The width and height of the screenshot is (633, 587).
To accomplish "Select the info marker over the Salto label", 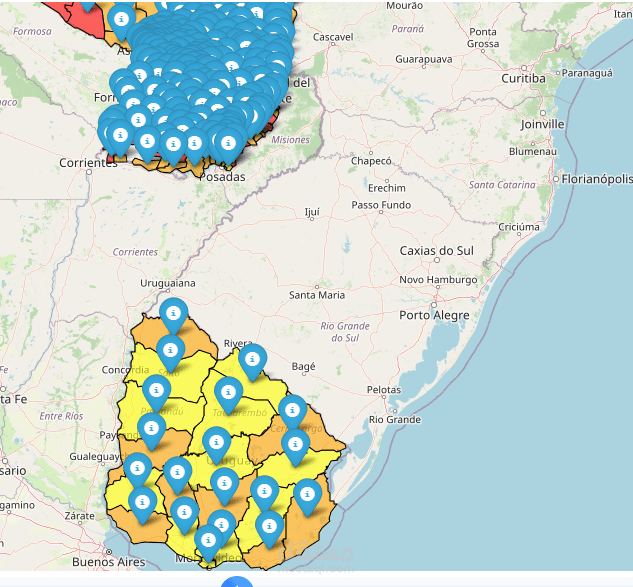I will (170, 351).
